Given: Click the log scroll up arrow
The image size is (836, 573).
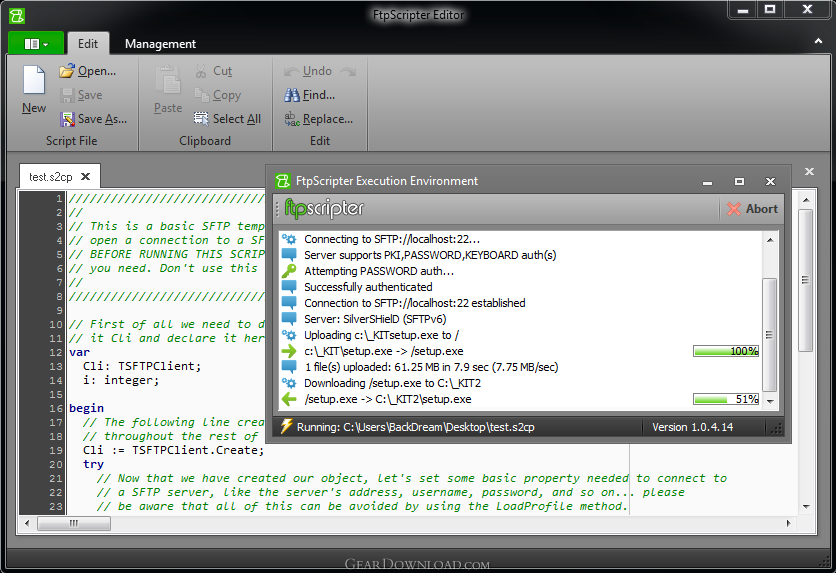Looking at the screenshot, I should click(x=770, y=240).
